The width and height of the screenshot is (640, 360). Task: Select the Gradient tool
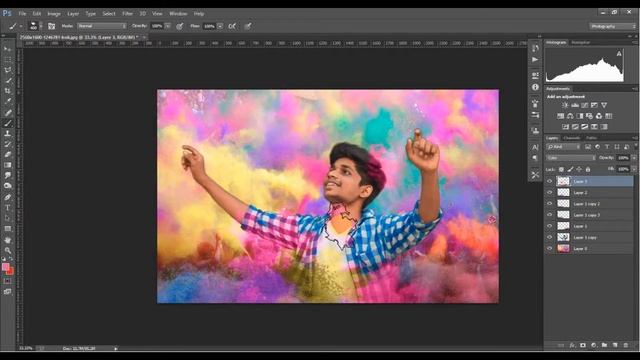pyautogui.click(x=7, y=165)
